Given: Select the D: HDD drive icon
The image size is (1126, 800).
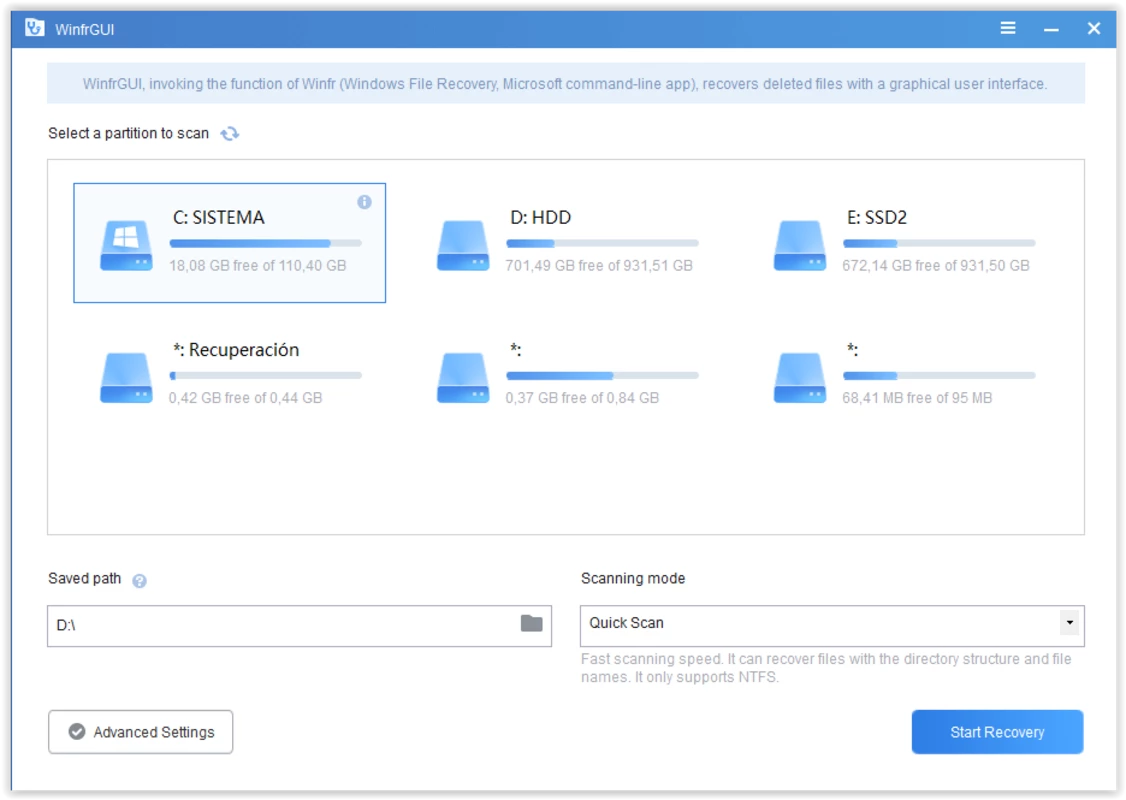Looking at the screenshot, I should [x=463, y=246].
